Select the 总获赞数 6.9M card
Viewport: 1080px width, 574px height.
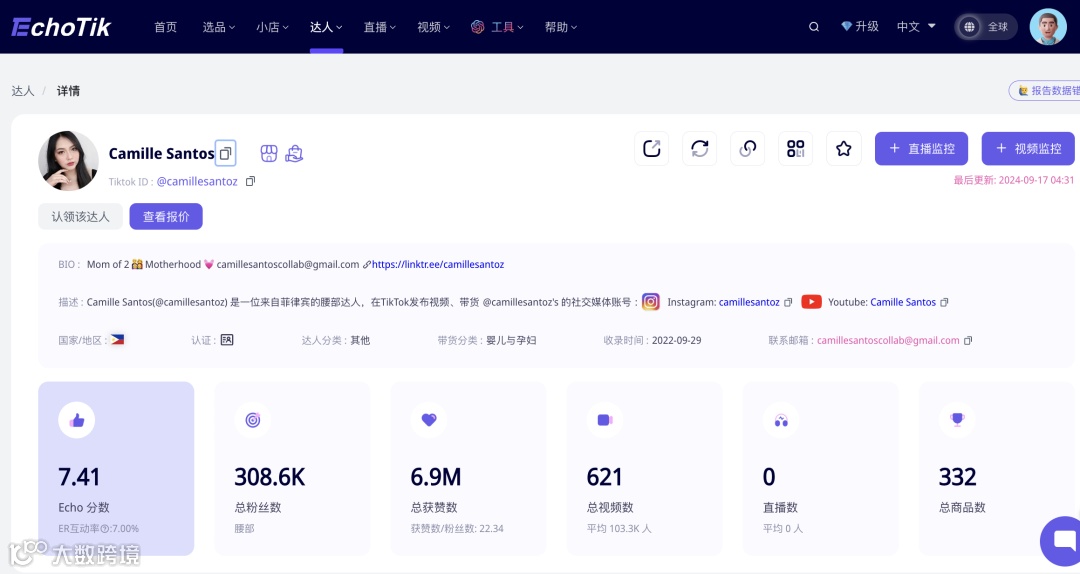click(468, 469)
